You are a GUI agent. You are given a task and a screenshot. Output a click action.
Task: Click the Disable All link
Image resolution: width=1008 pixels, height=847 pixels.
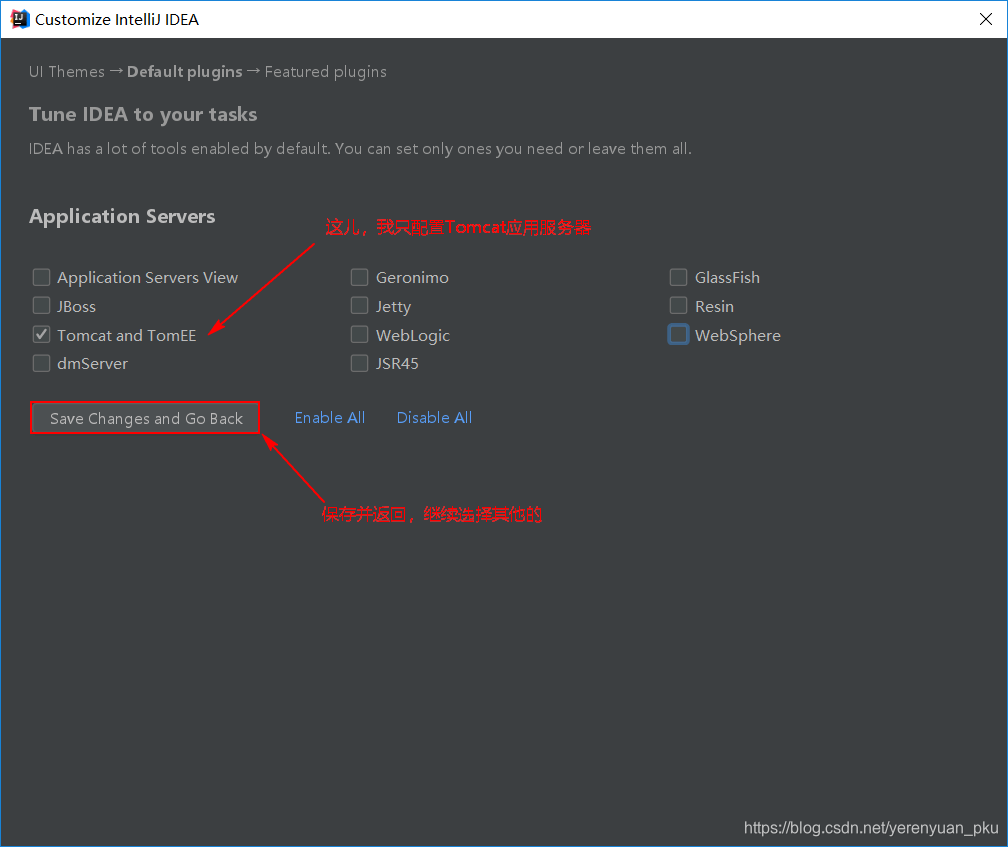pyautogui.click(x=435, y=418)
